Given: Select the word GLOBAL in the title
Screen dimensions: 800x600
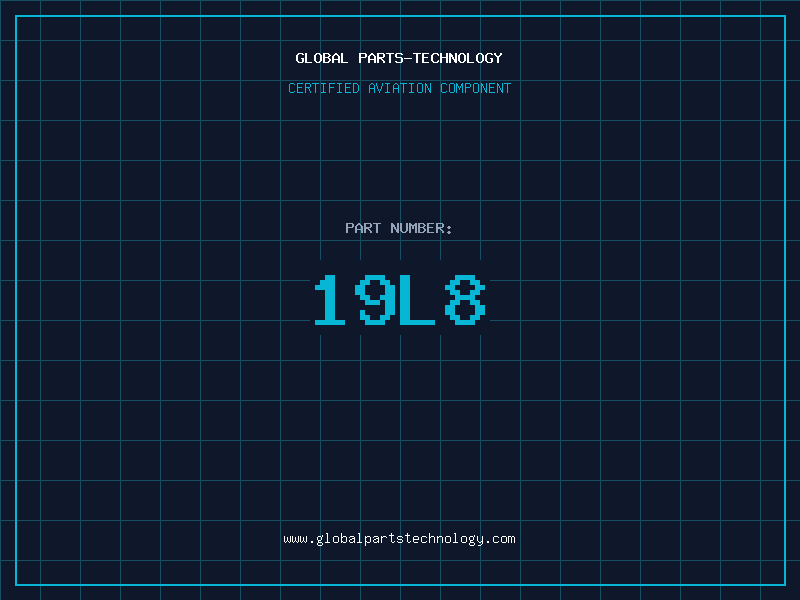Looking at the screenshot, I should coord(322,58).
